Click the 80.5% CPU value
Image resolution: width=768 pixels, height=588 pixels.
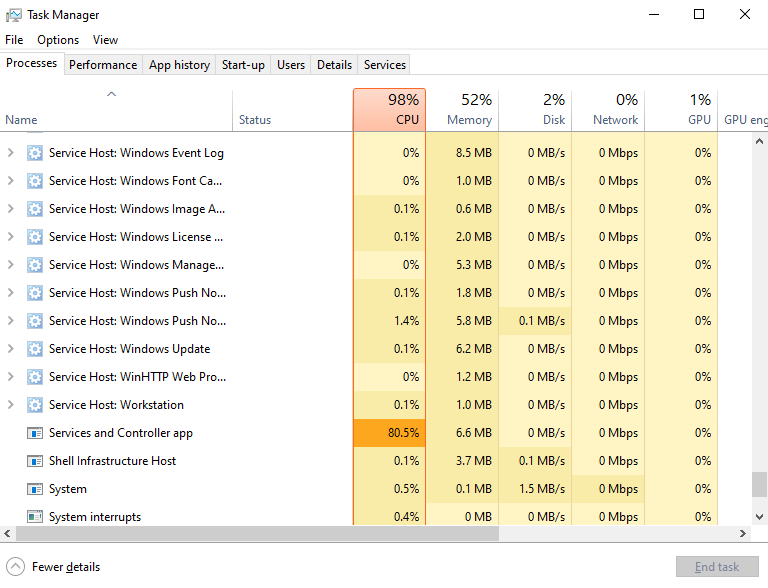[404, 433]
